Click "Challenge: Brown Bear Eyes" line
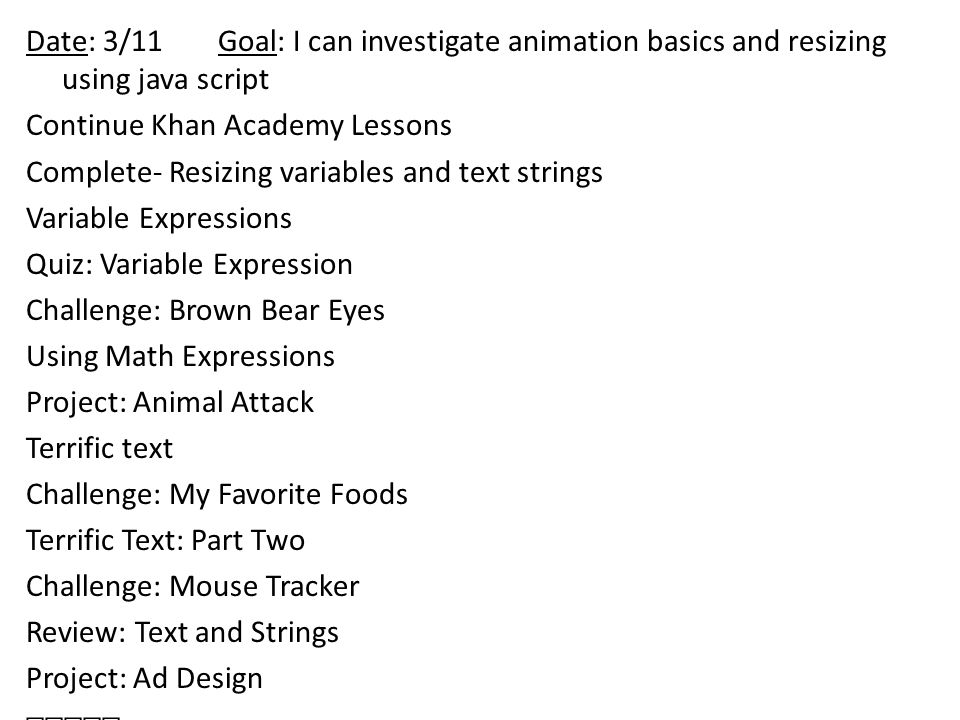The image size is (960, 720). (x=205, y=310)
